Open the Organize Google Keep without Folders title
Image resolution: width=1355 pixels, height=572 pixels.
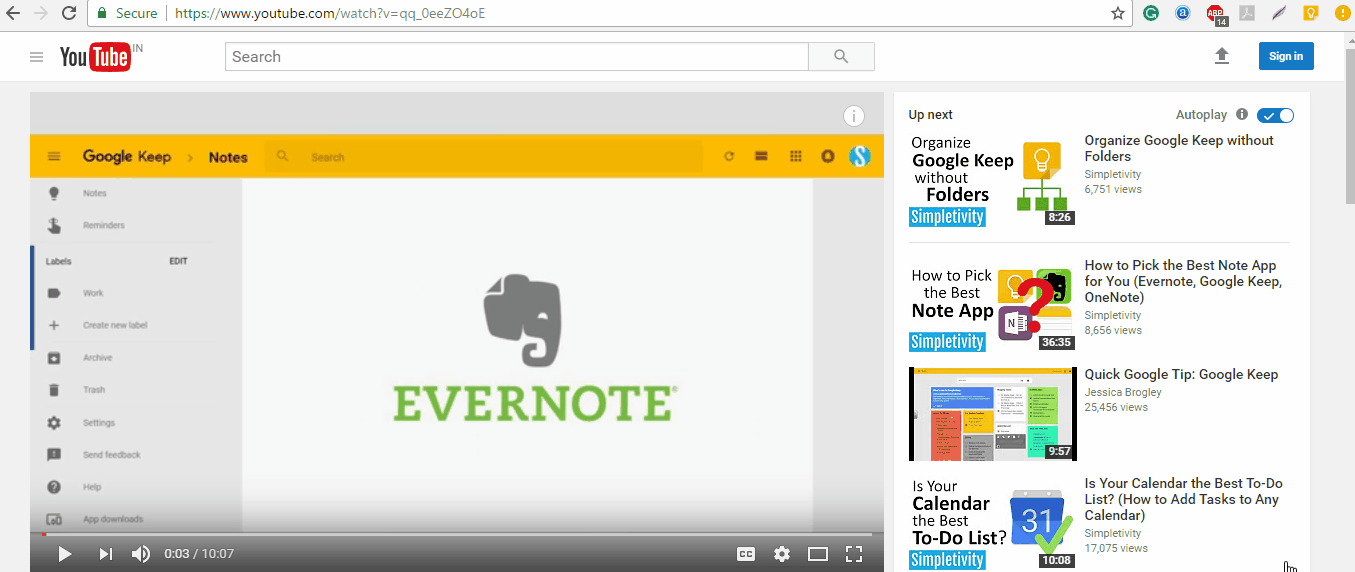[1179, 148]
